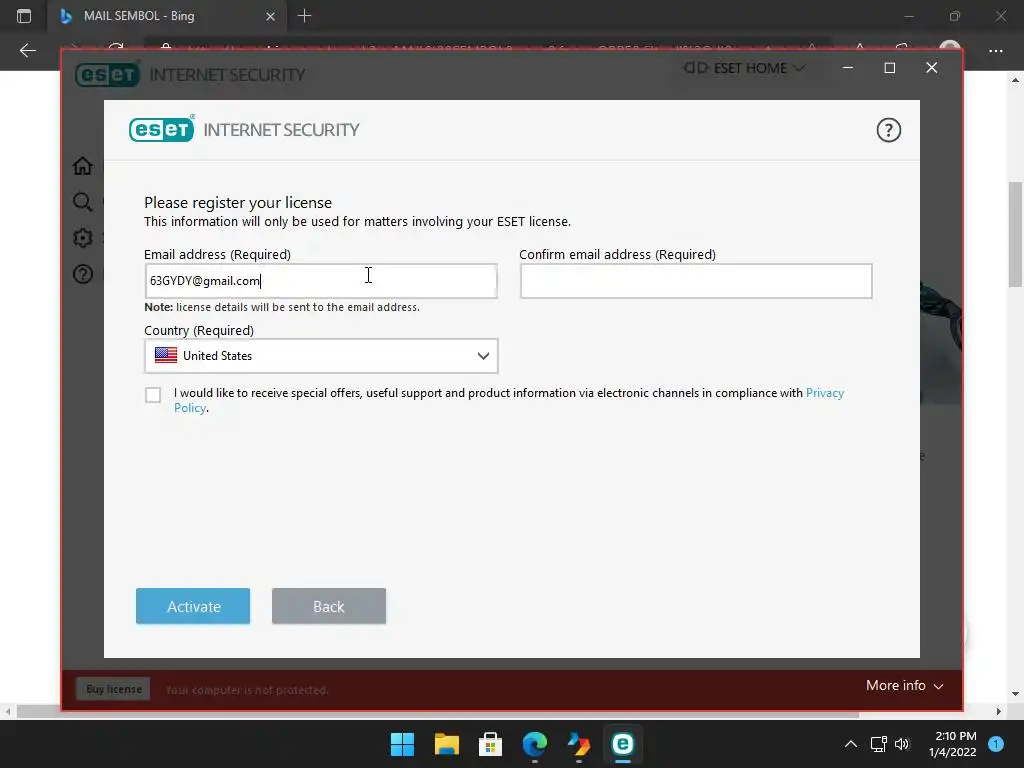This screenshot has height=768, width=1024.
Task: Open Edge settings and more menu
Action: click(x=995, y=50)
